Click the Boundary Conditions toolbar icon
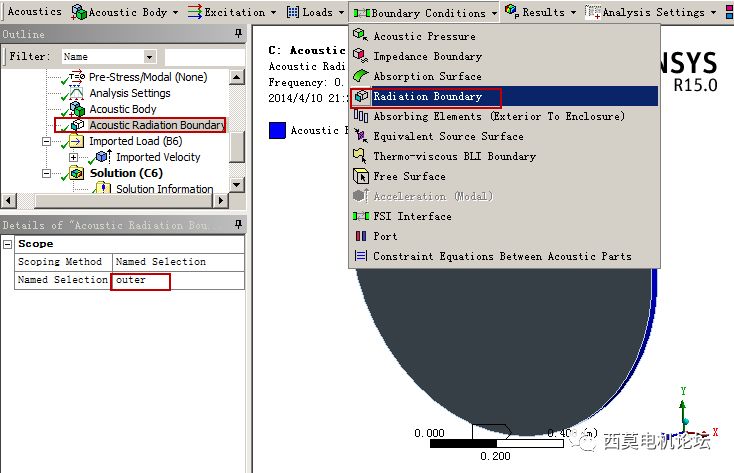734x473 pixels. pyautogui.click(x=361, y=13)
